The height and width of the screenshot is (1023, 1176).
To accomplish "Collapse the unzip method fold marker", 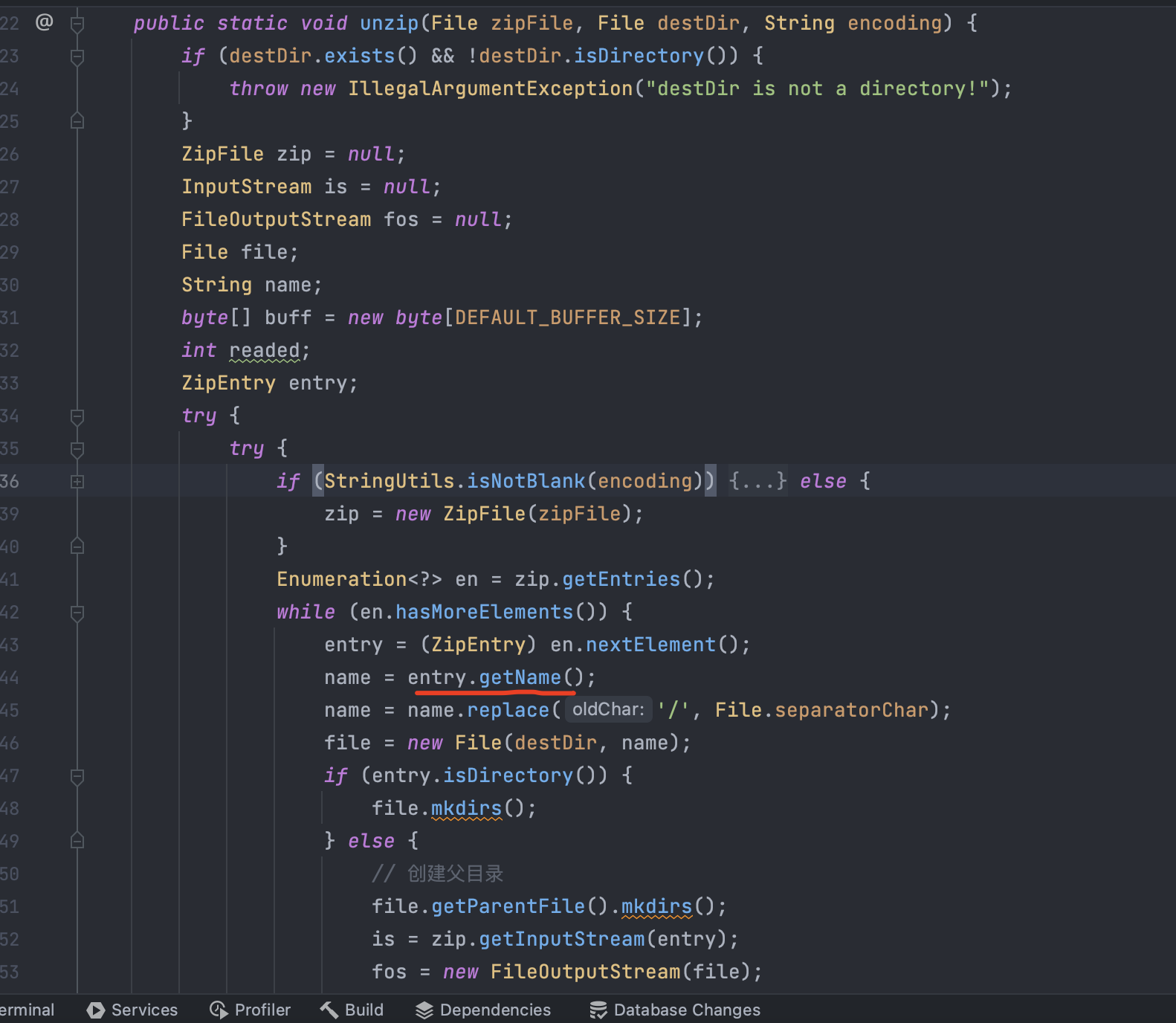I will 77,24.
